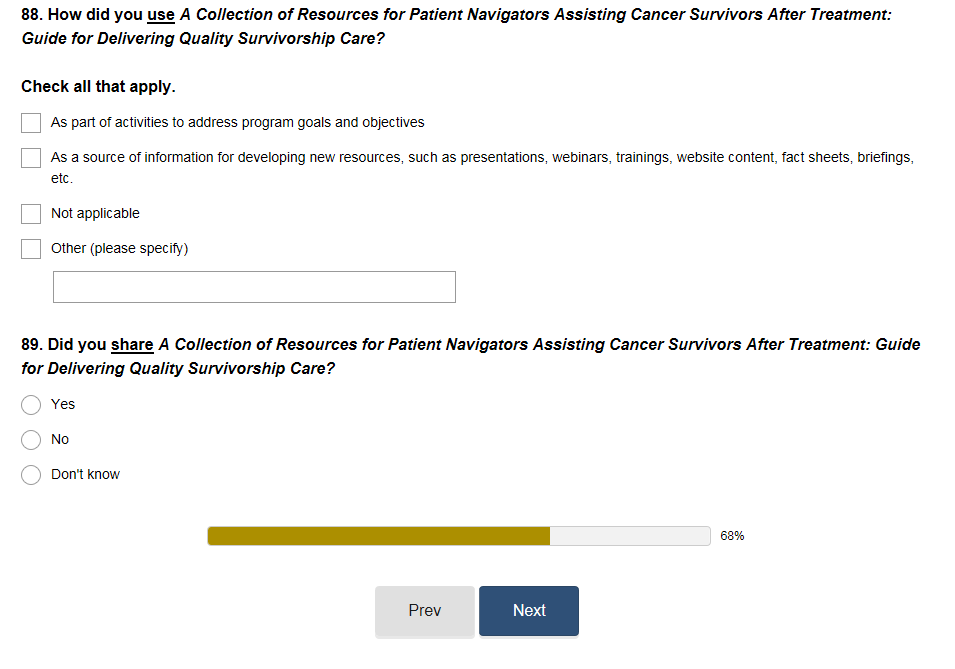Click the "Not applicable" label text
This screenshot has height=669, width=955.
[x=95, y=214]
